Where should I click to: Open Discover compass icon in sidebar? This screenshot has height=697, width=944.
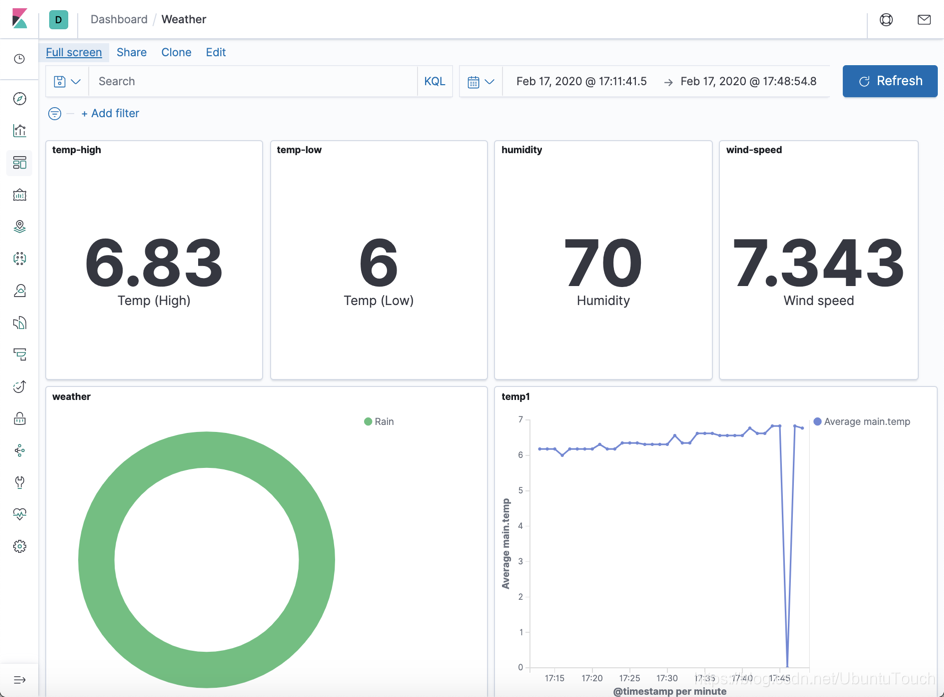(19, 99)
